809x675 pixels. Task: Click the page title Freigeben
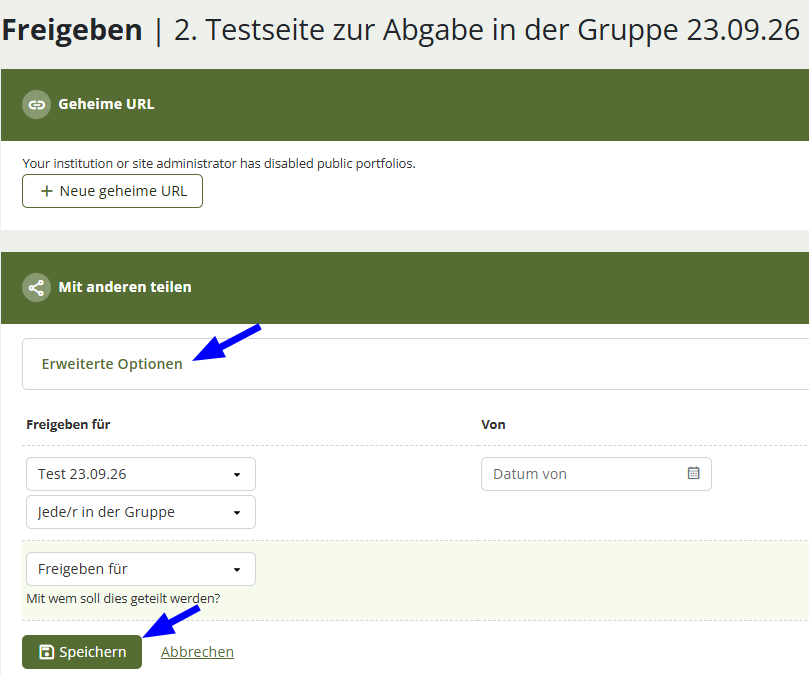(x=72, y=30)
